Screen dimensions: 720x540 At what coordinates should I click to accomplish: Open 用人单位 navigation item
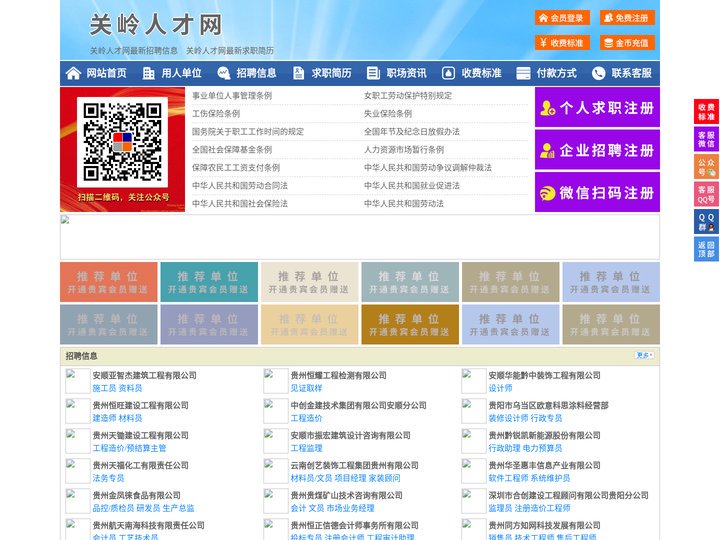[181, 73]
